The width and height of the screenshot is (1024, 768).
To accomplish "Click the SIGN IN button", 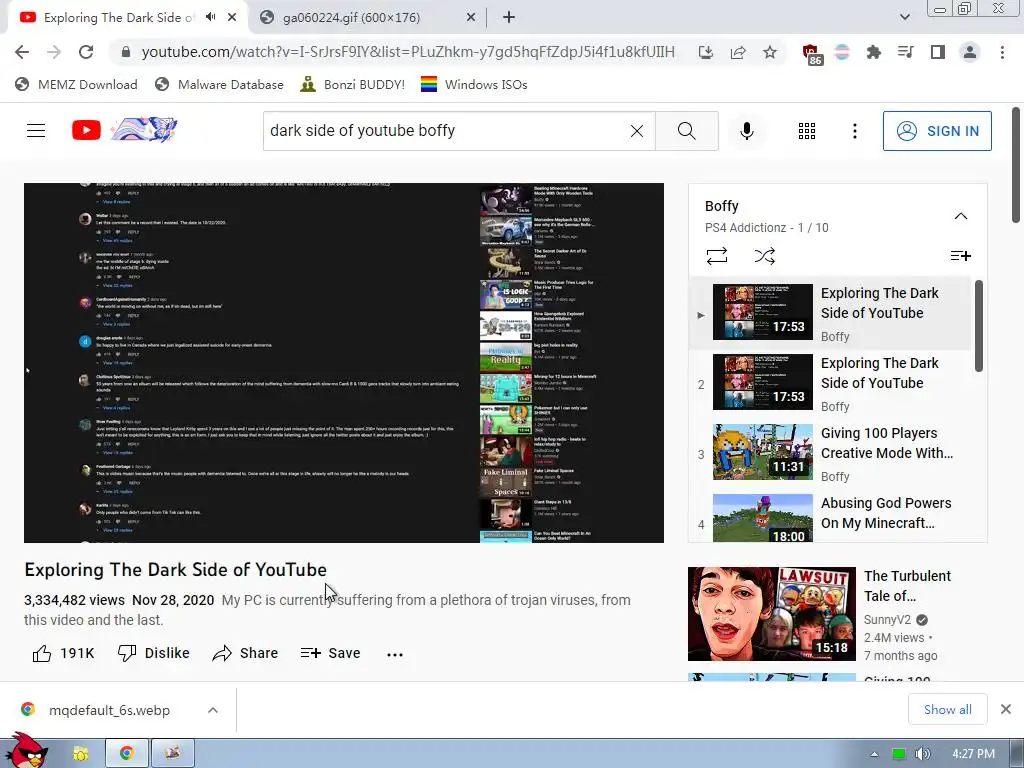I will click(x=937, y=131).
